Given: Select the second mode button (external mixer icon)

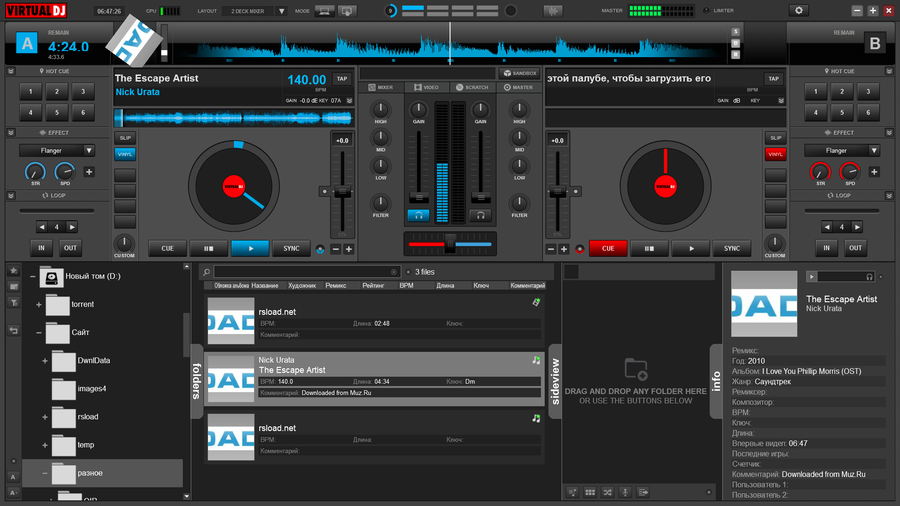Looking at the screenshot, I should [x=347, y=11].
